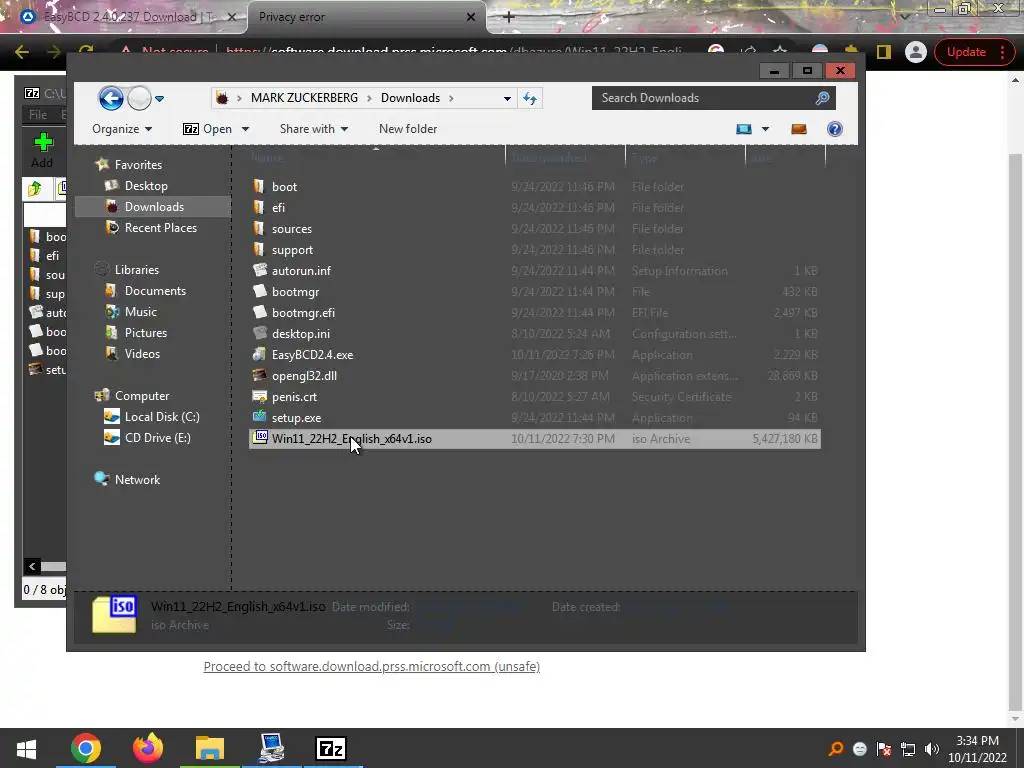
Task: Open File Explorer from the taskbar
Action: tap(210, 748)
